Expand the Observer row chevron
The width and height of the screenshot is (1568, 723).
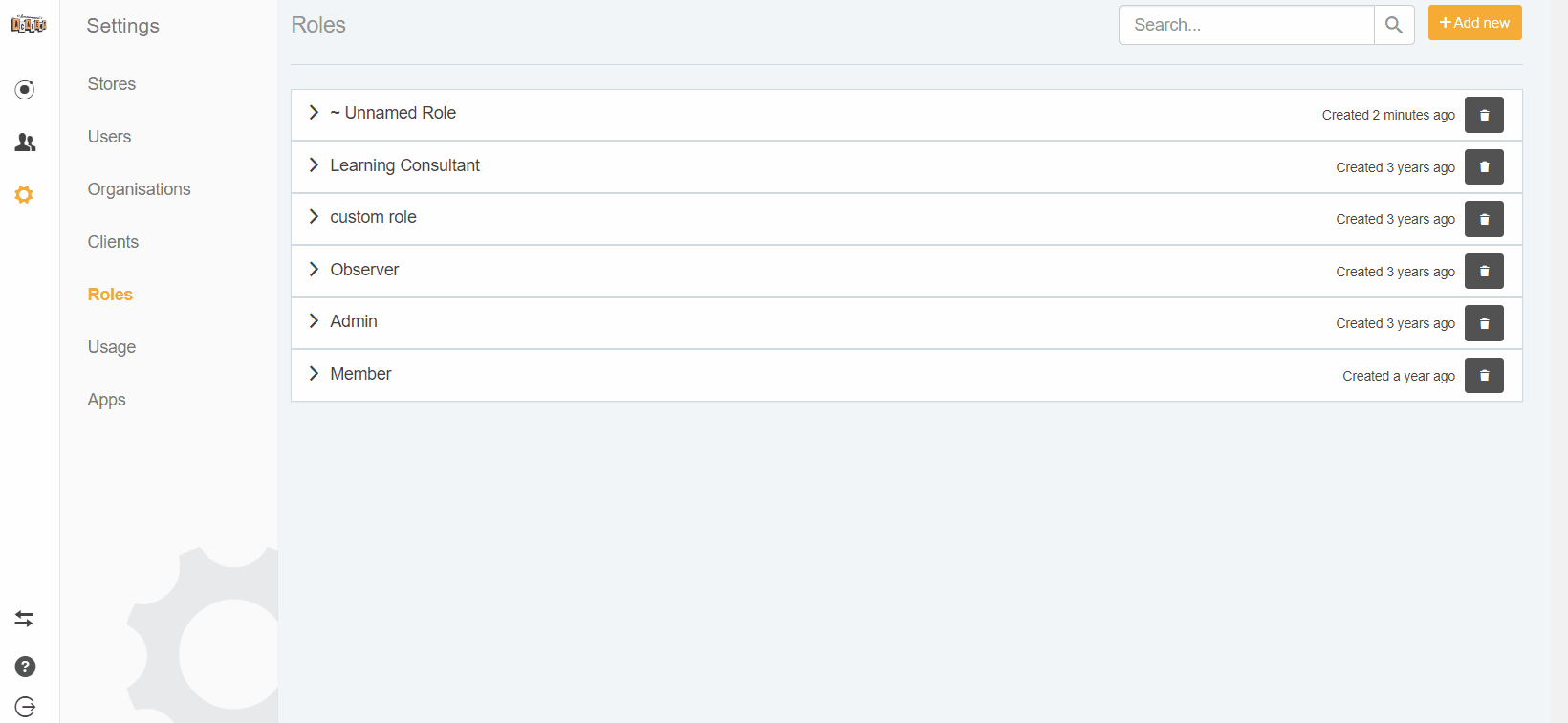coord(314,270)
